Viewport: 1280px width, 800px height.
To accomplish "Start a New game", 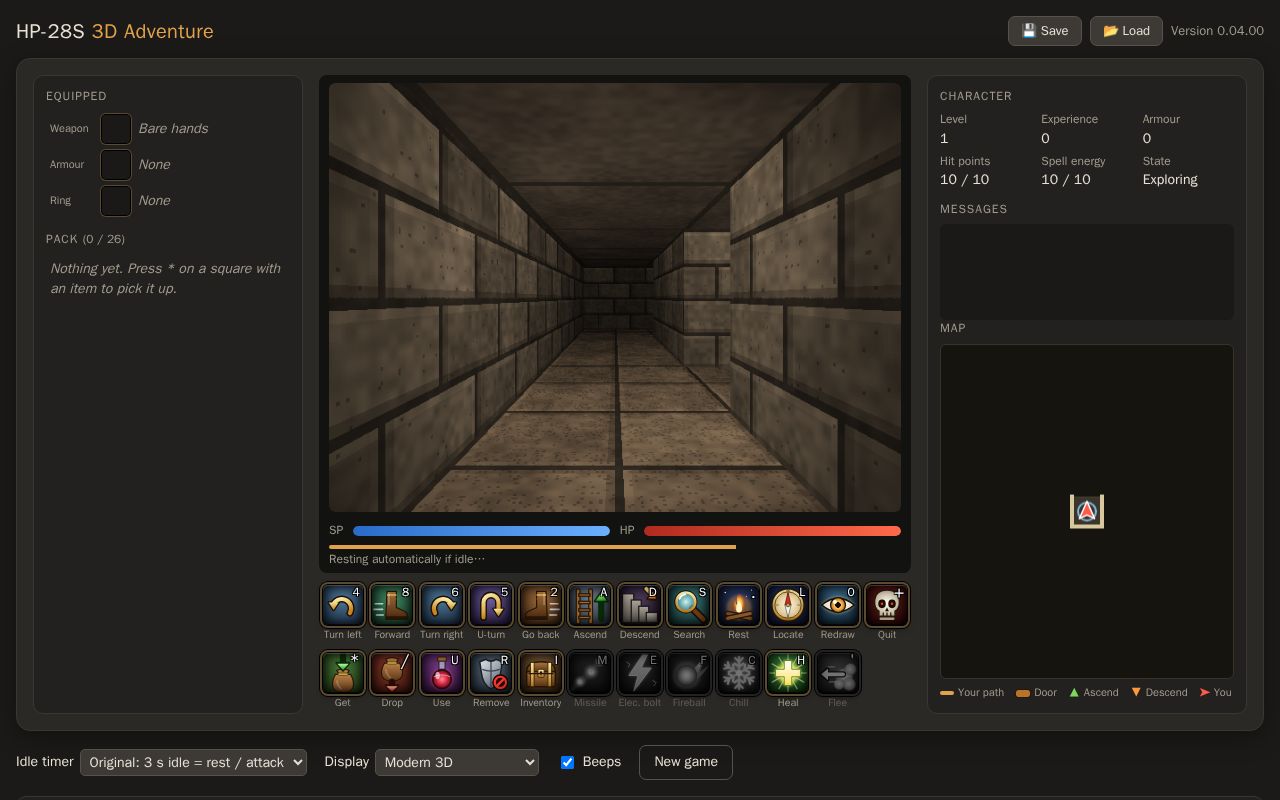I will pos(686,762).
